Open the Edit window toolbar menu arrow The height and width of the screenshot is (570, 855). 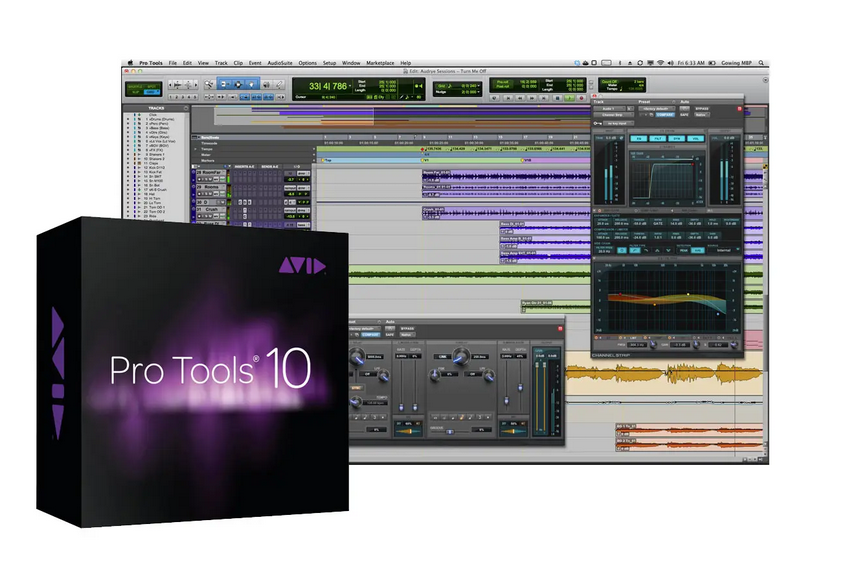click(x=766, y=80)
